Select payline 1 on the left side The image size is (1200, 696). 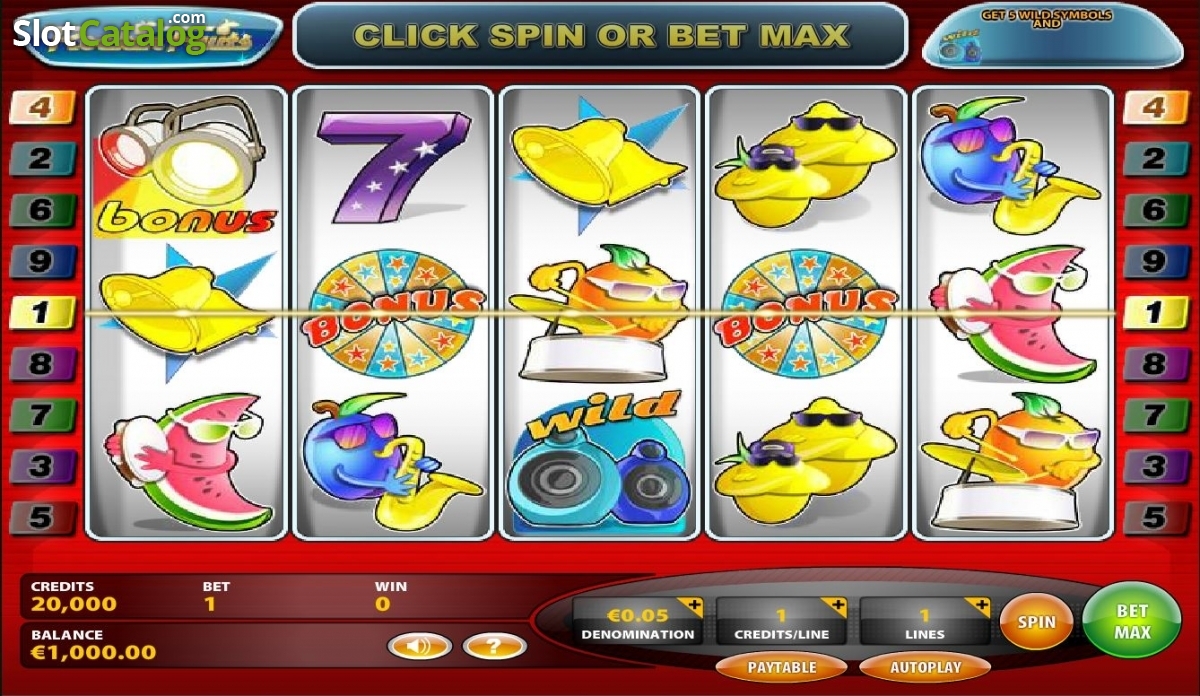click(42, 313)
